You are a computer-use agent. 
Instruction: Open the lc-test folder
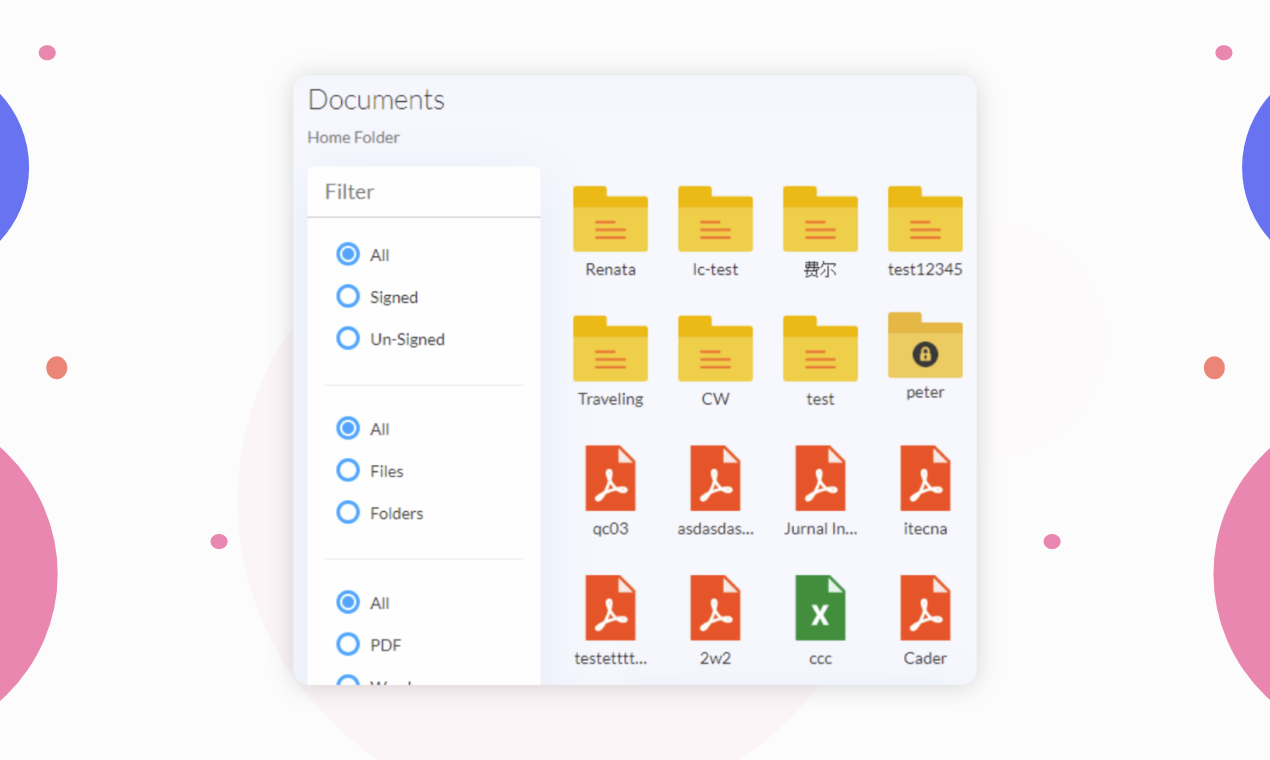point(715,220)
